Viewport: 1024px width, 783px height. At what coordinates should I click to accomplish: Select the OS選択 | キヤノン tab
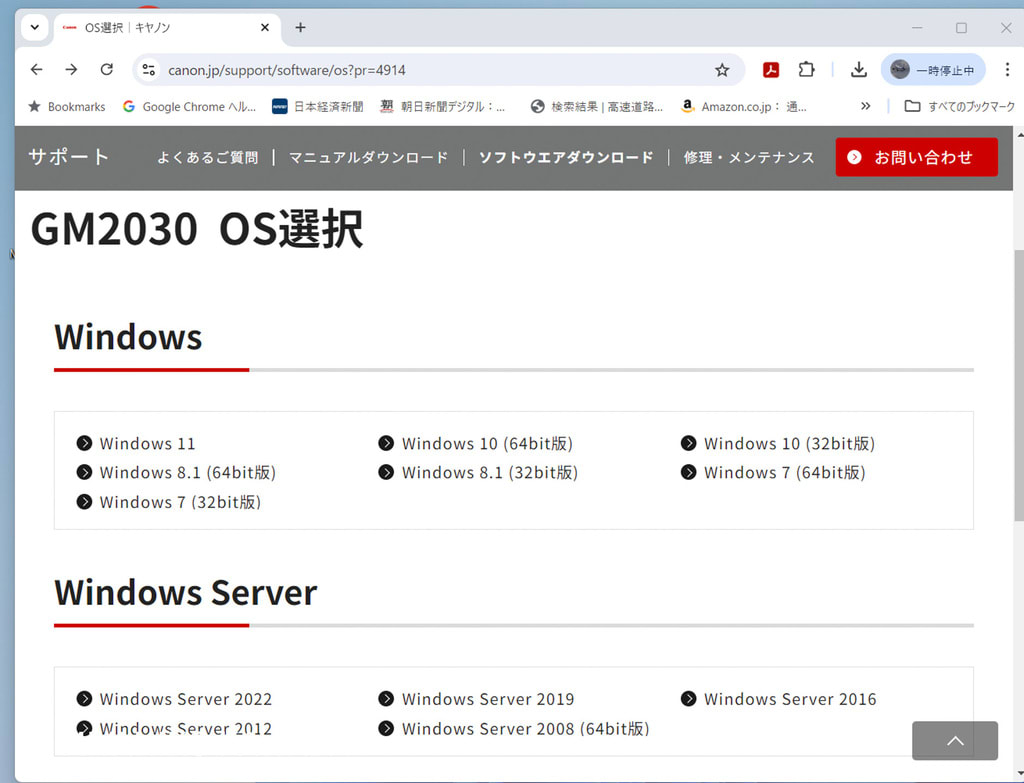click(167, 27)
